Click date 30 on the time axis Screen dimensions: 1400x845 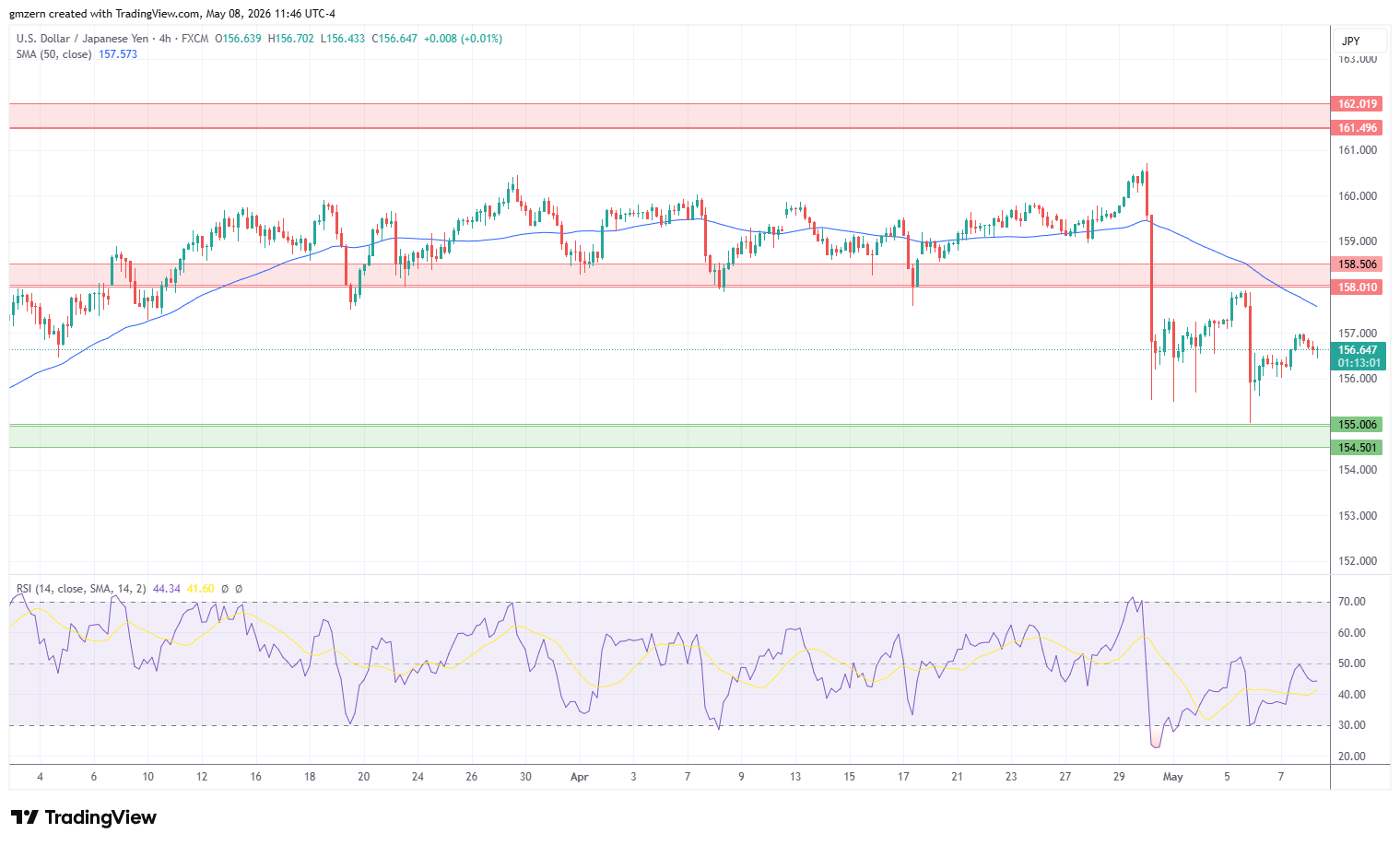525,777
